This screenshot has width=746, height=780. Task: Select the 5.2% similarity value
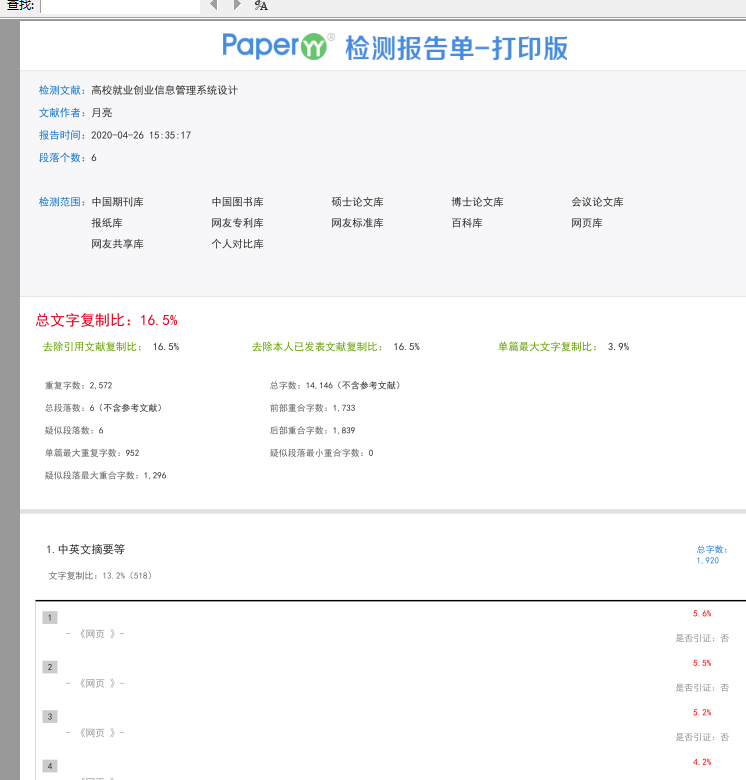click(702, 712)
